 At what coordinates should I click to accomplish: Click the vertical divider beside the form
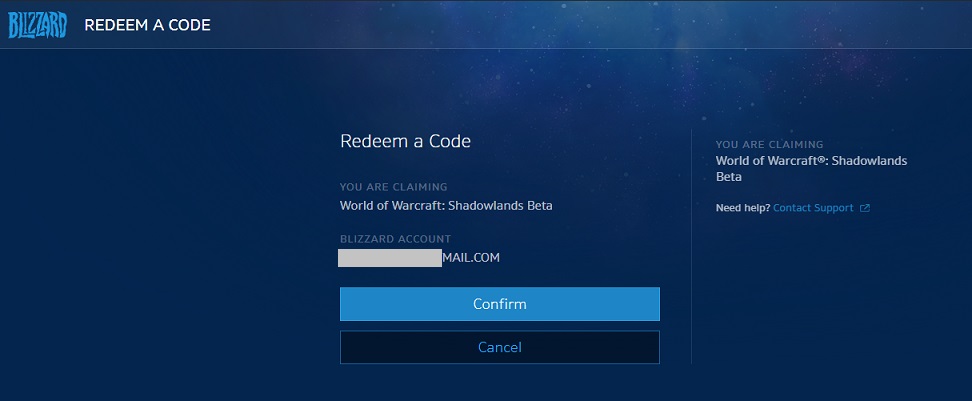point(691,247)
